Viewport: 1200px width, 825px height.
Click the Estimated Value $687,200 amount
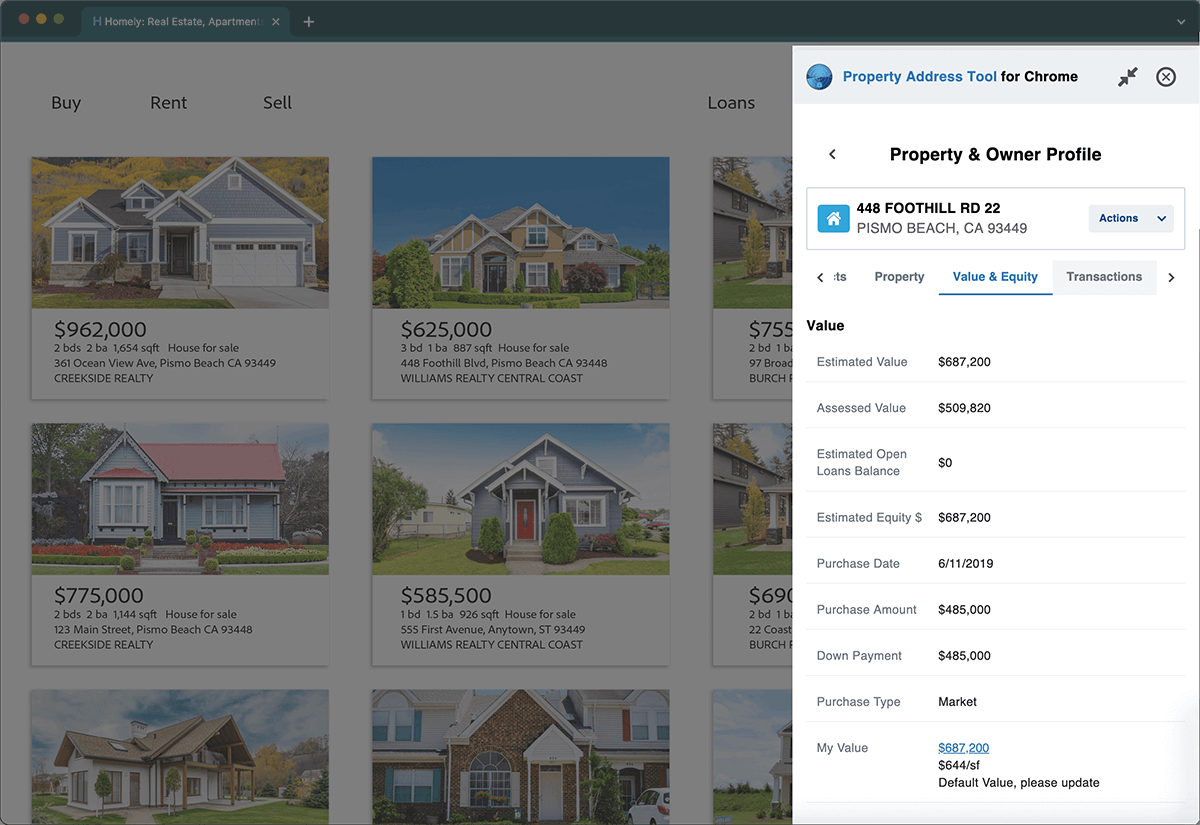pos(964,362)
